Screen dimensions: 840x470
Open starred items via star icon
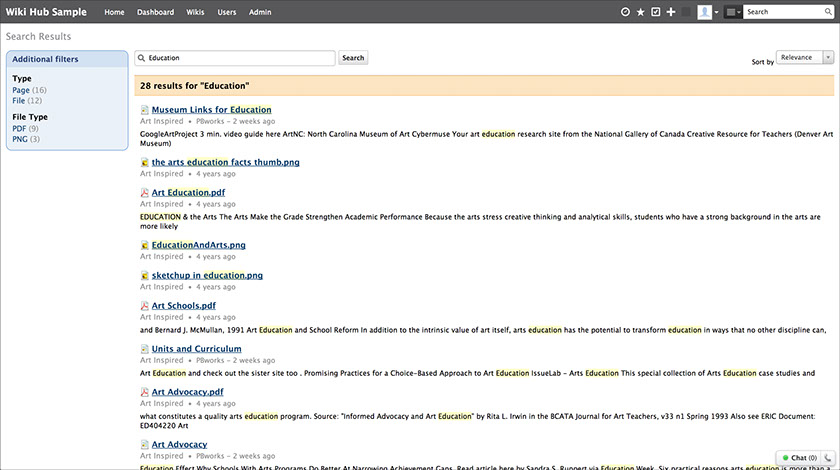(x=641, y=12)
